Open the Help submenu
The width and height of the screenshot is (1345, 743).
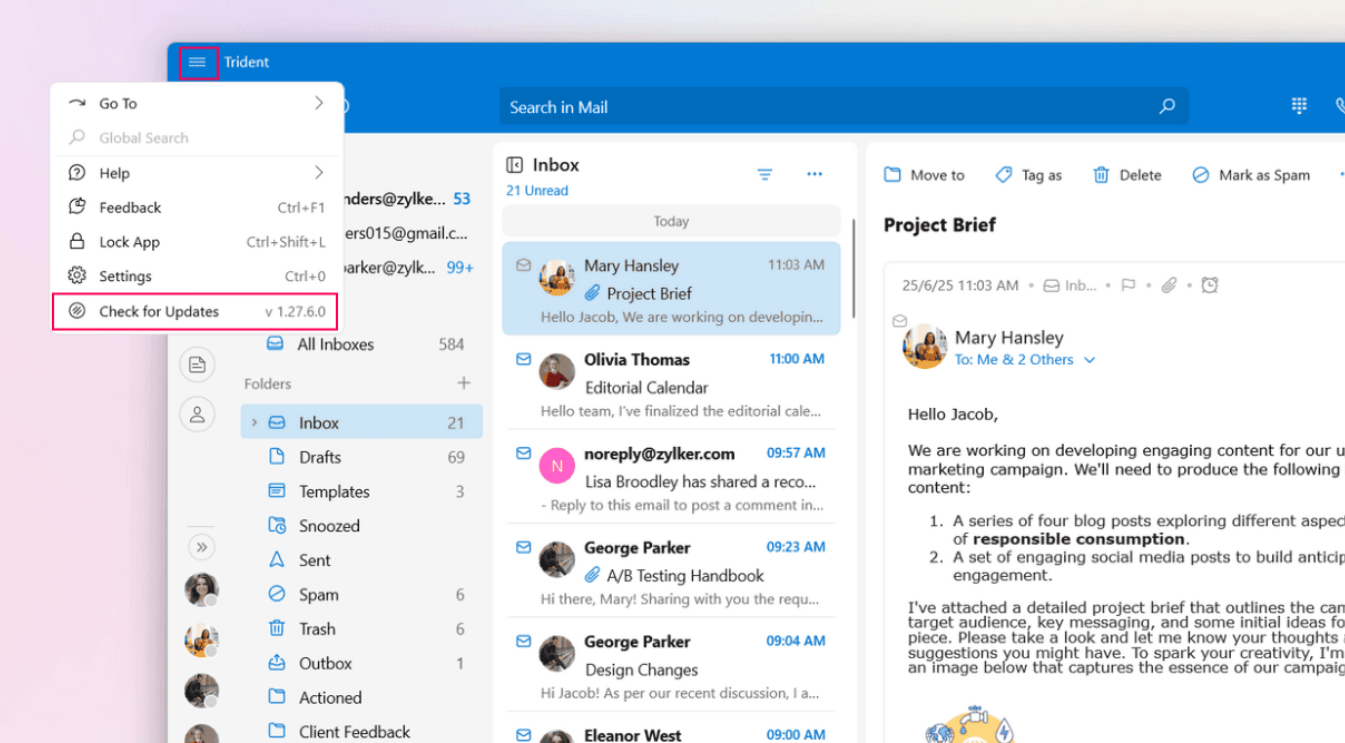pyautogui.click(x=197, y=173)
